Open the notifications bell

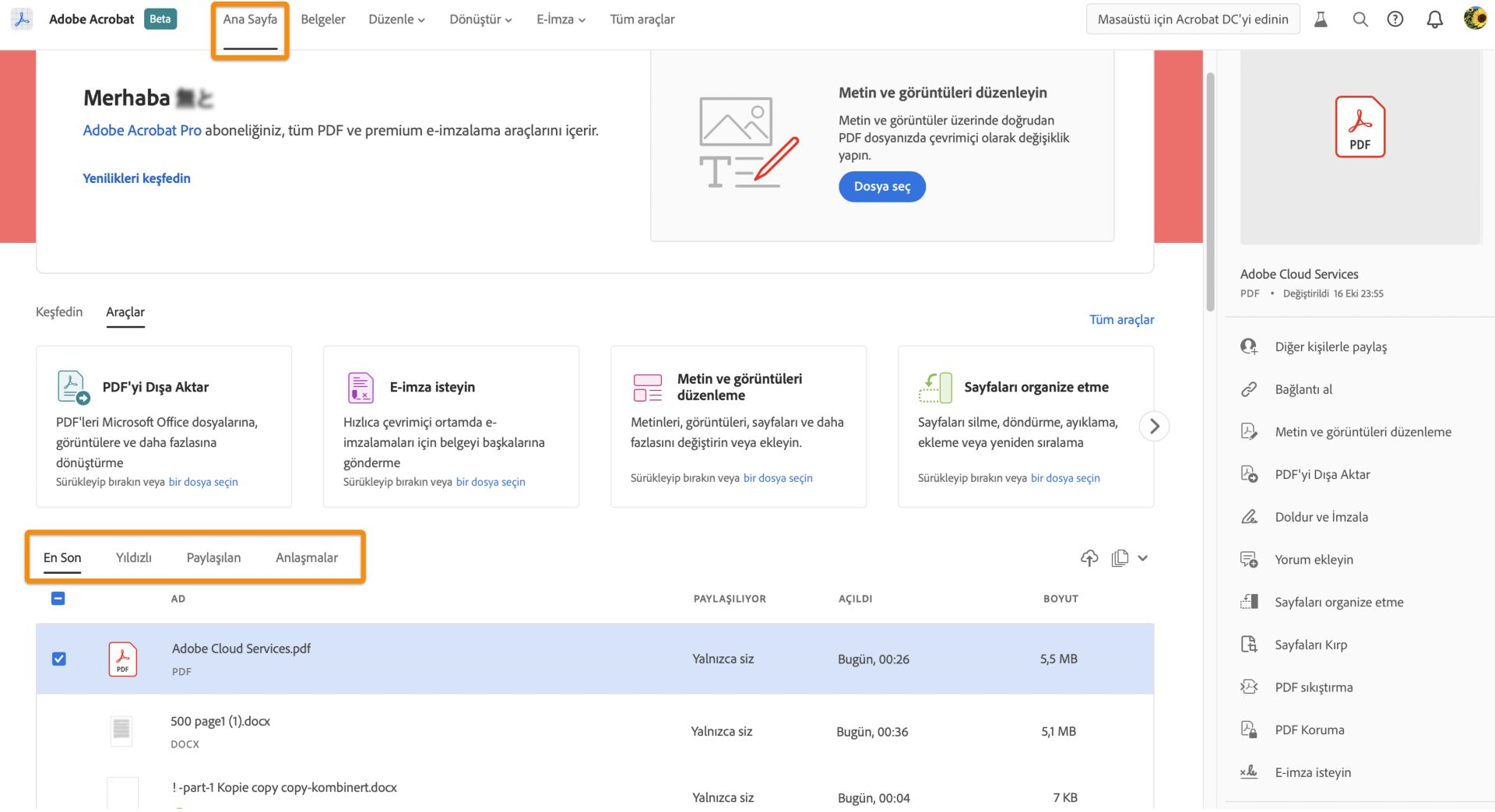click(1434, 19)
